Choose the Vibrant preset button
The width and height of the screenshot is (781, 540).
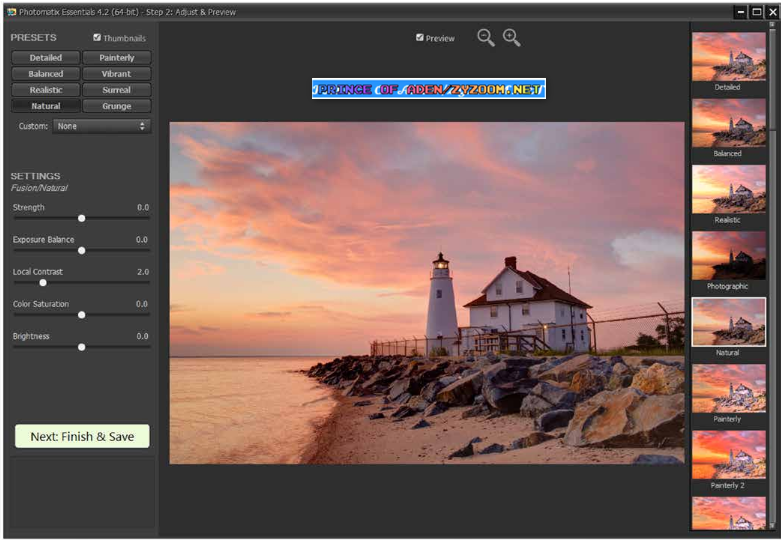(x=117, y=74)
